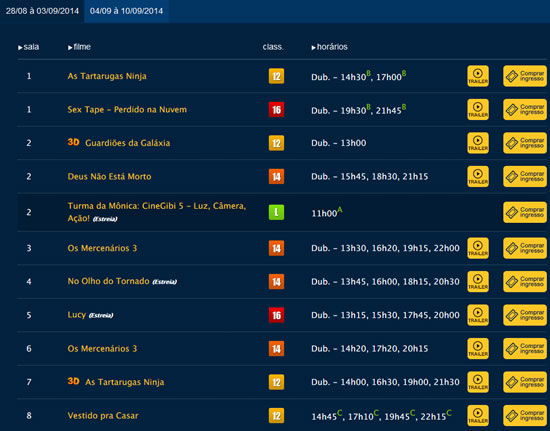Sort by the horários column header
550x431 pixels.
pyautogui.click(x=329, y=47)
